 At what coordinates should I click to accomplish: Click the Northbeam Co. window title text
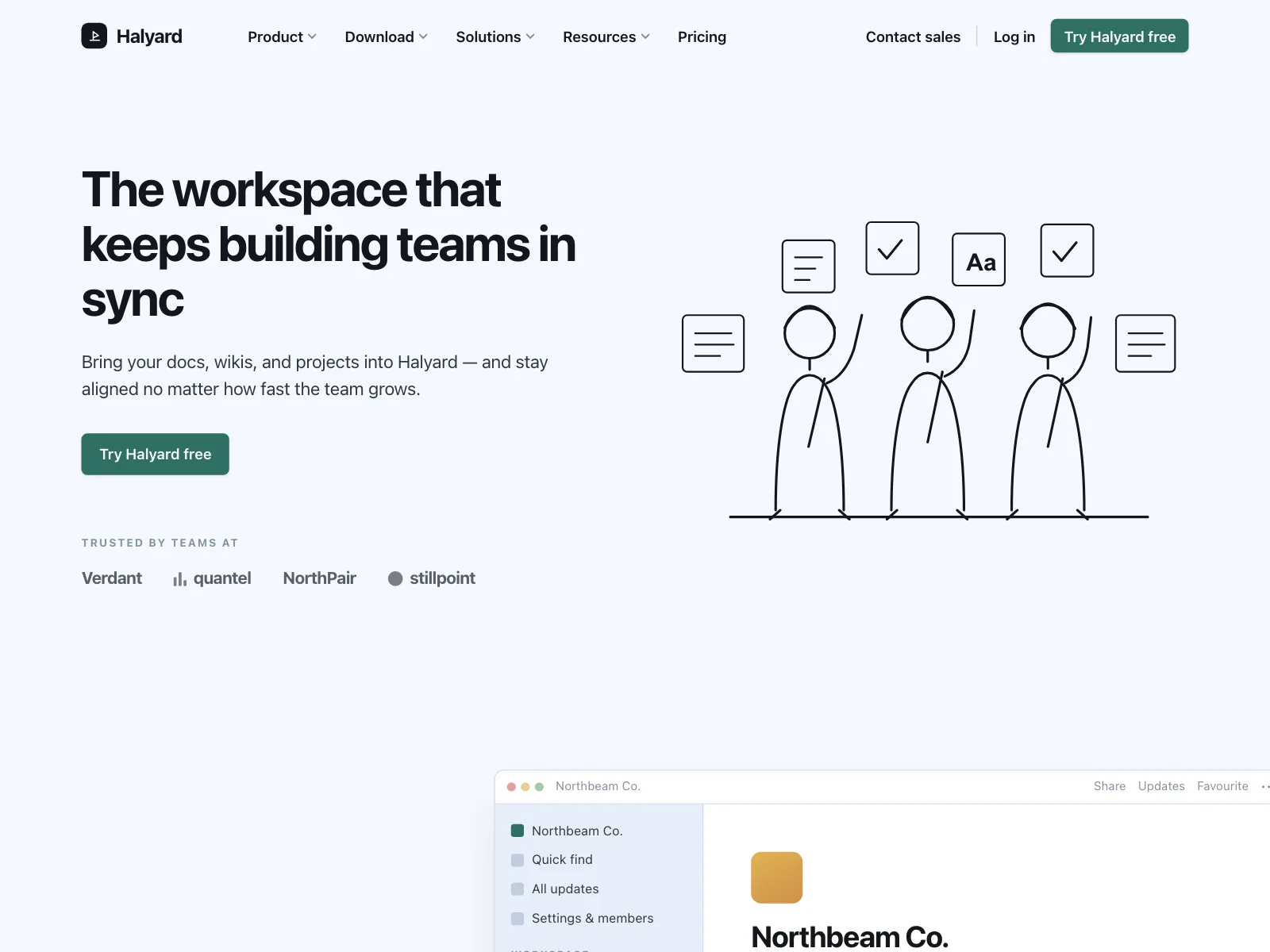point(598,786)
